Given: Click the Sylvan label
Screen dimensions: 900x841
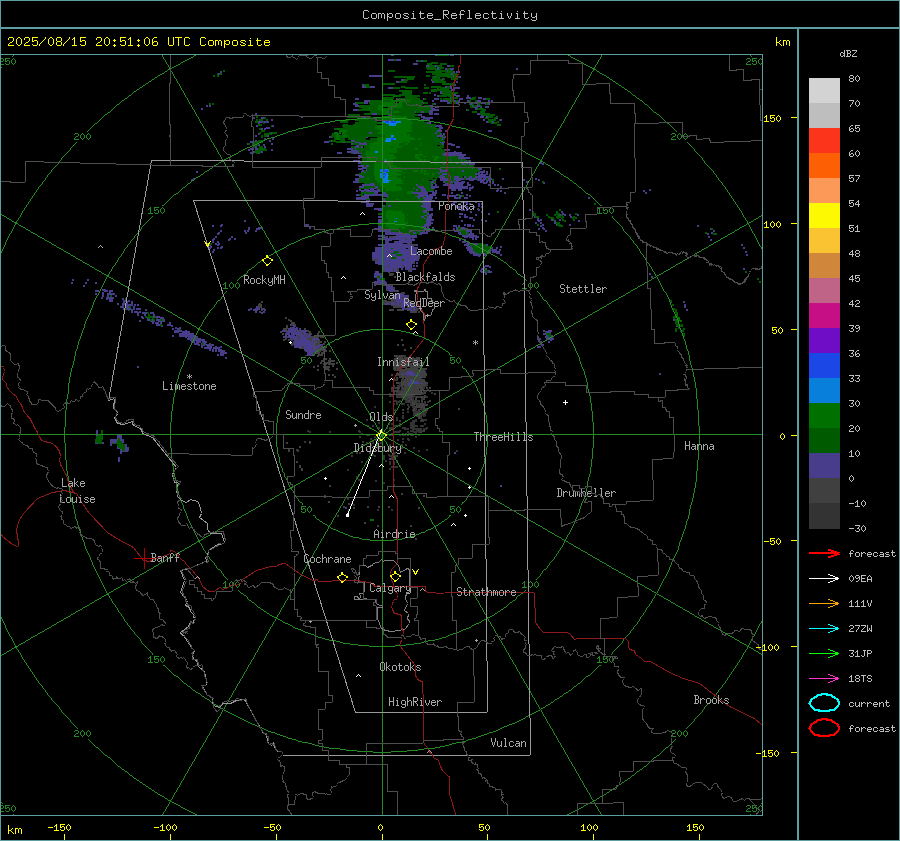Looking at the screenshot, I should point(382,295).
